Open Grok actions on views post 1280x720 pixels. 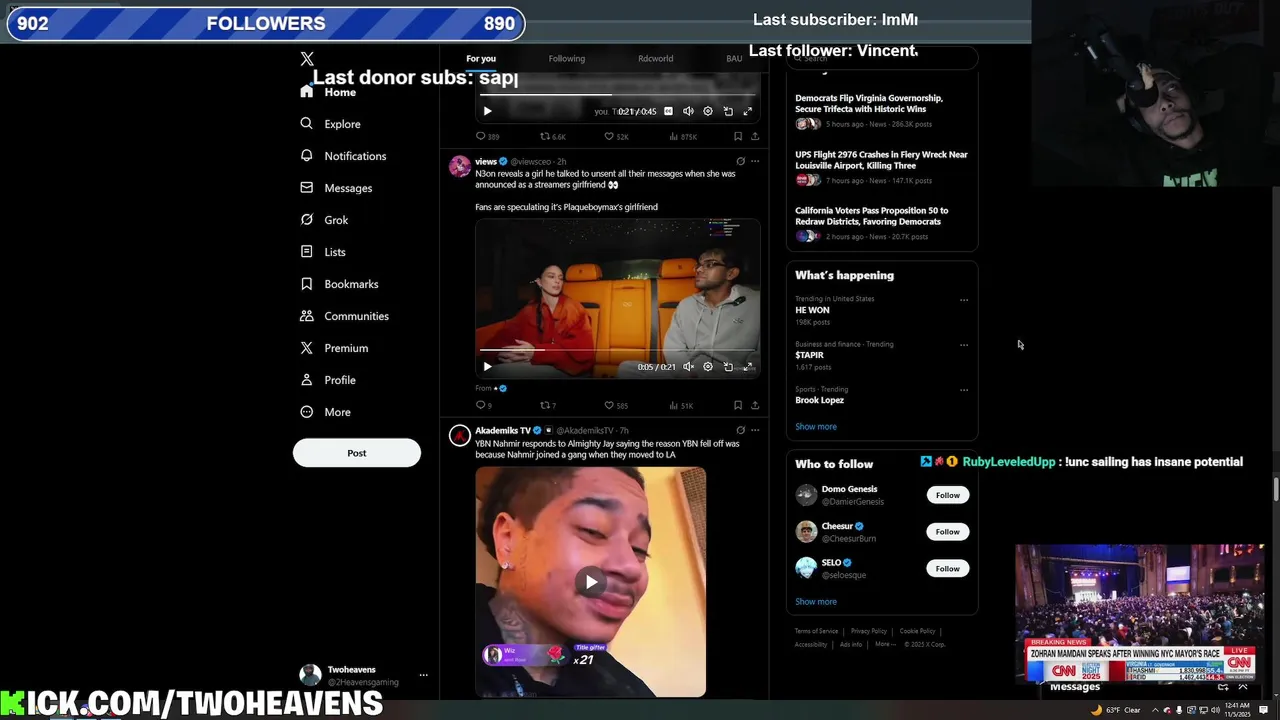point(740,161)
